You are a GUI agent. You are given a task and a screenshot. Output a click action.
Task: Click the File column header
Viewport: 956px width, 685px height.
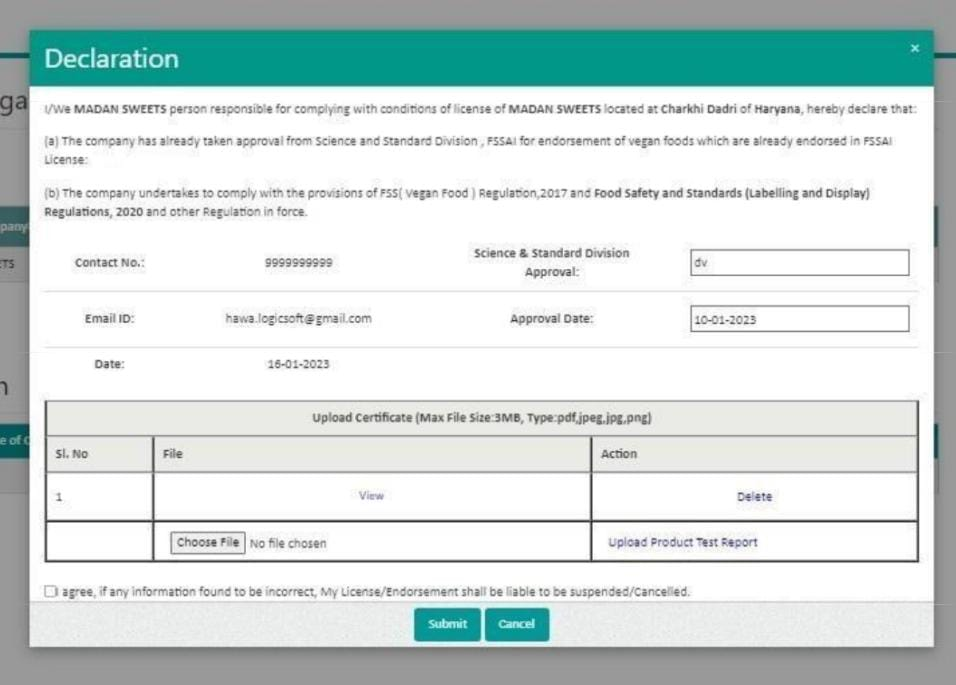coord(173,454)
